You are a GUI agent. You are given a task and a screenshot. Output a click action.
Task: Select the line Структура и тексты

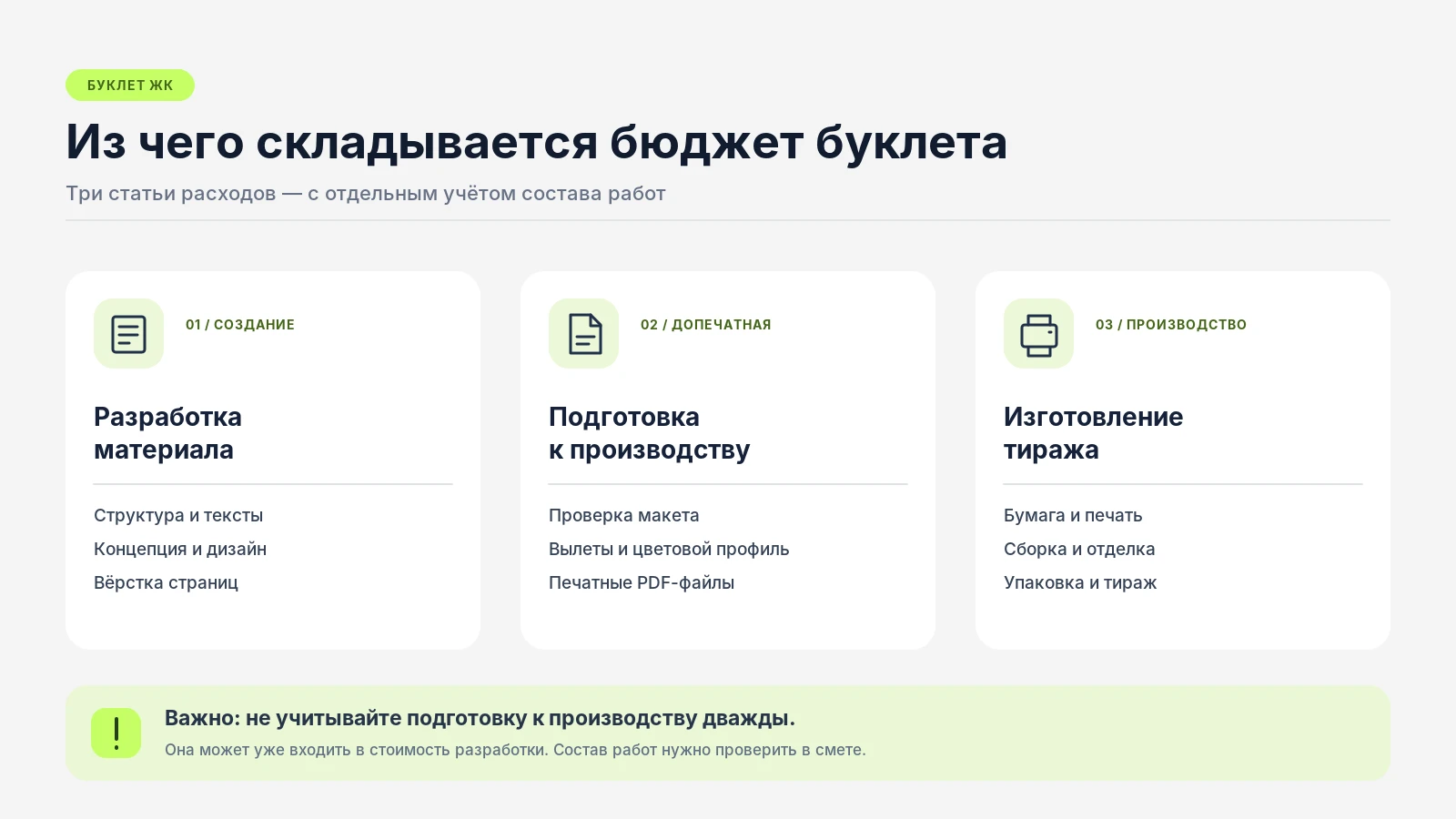pos(178,515)
